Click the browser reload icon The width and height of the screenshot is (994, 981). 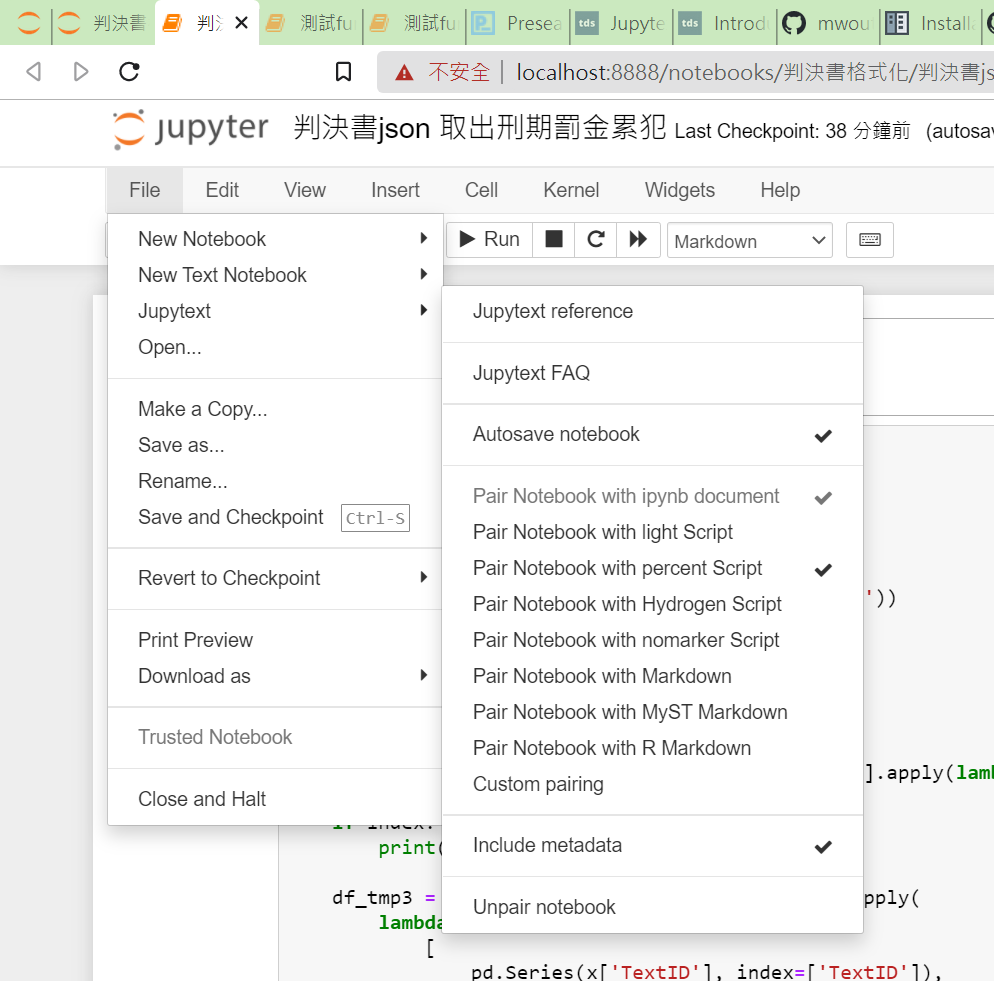(x=129, y=71)
